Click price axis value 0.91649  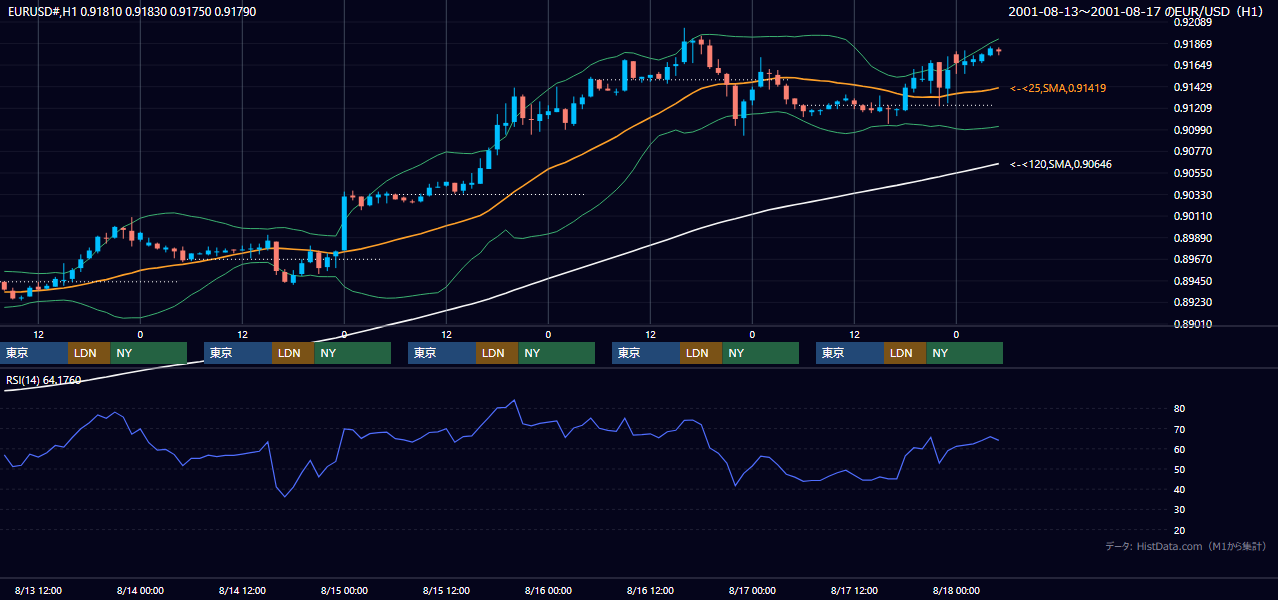tap(1192, 66)
